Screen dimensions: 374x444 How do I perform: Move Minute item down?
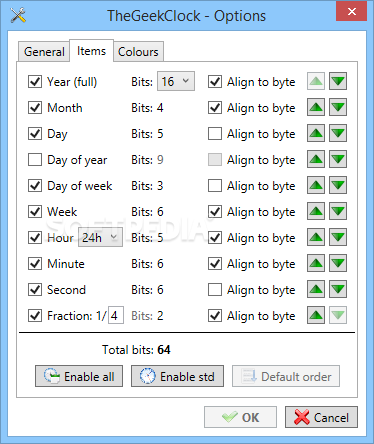pyautogui.click(x=338, y=263)
